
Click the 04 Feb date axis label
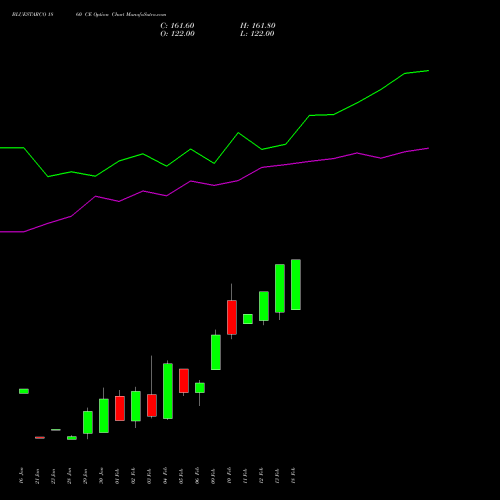pos(166,475)
